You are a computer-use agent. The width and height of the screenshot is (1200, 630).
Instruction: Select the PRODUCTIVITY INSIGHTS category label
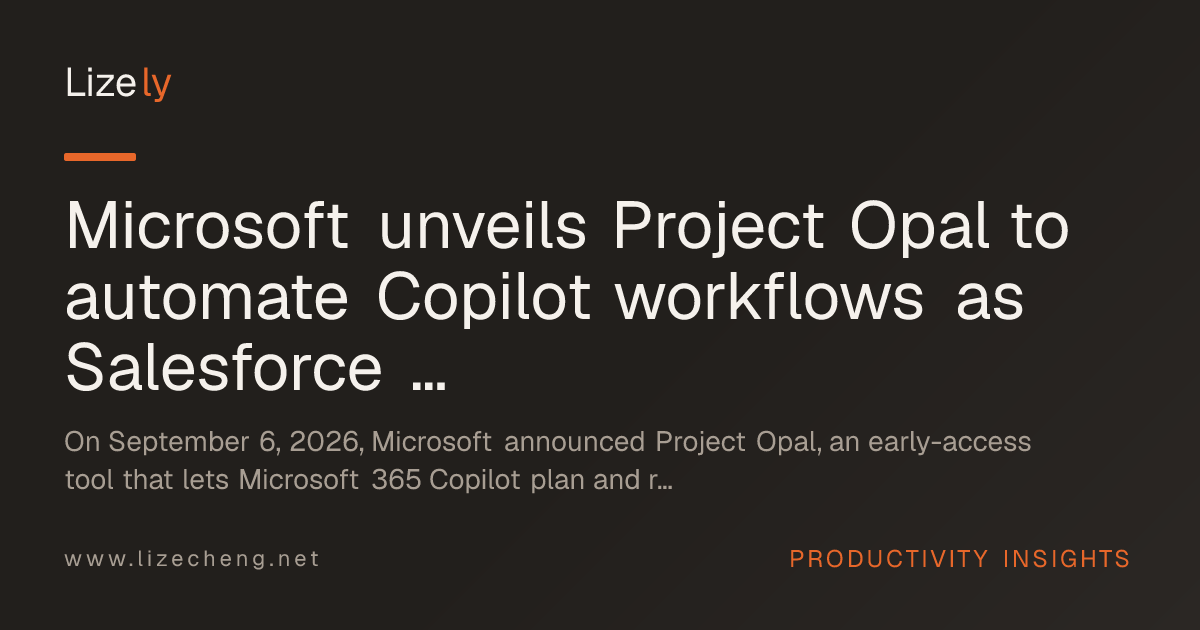960,558
